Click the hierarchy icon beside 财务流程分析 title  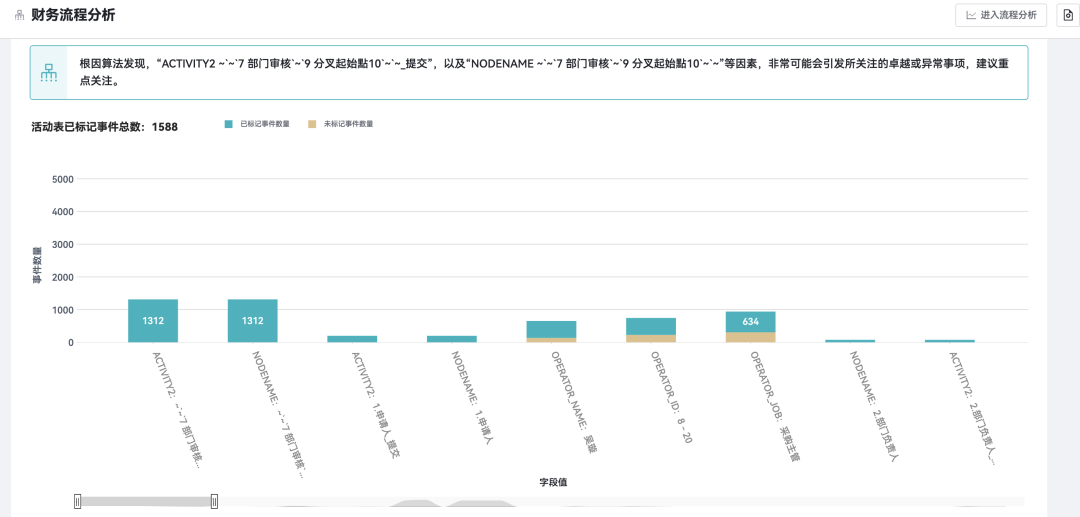point(19,15)
